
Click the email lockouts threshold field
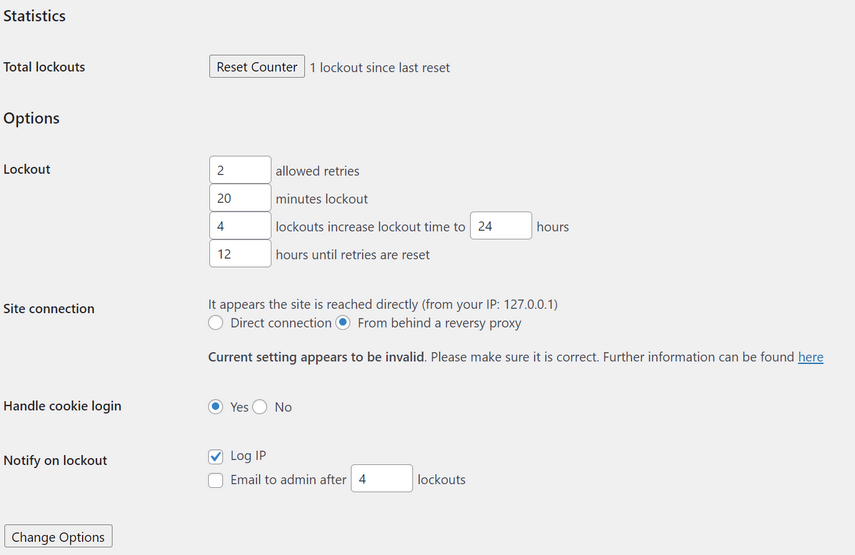pos(381,479)
